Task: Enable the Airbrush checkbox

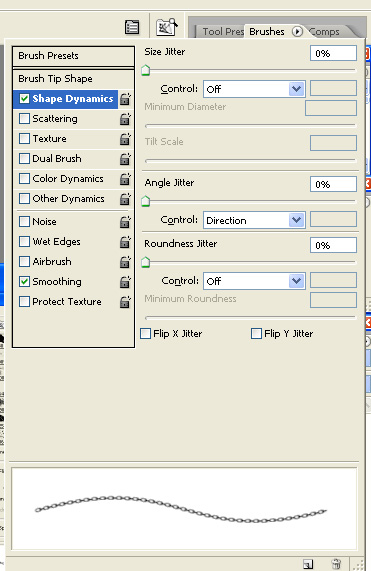Action: tap(24, 262)
